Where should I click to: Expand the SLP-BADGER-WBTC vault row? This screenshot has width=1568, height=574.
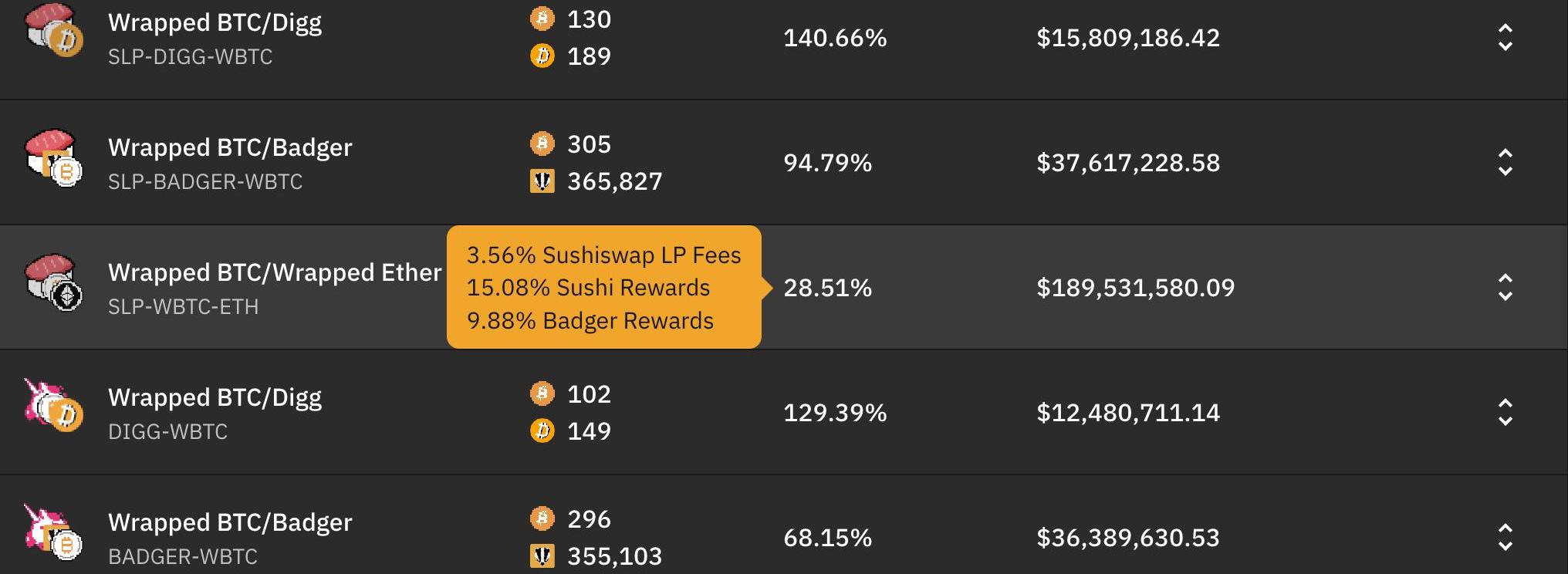click(x=1505, y=163)
